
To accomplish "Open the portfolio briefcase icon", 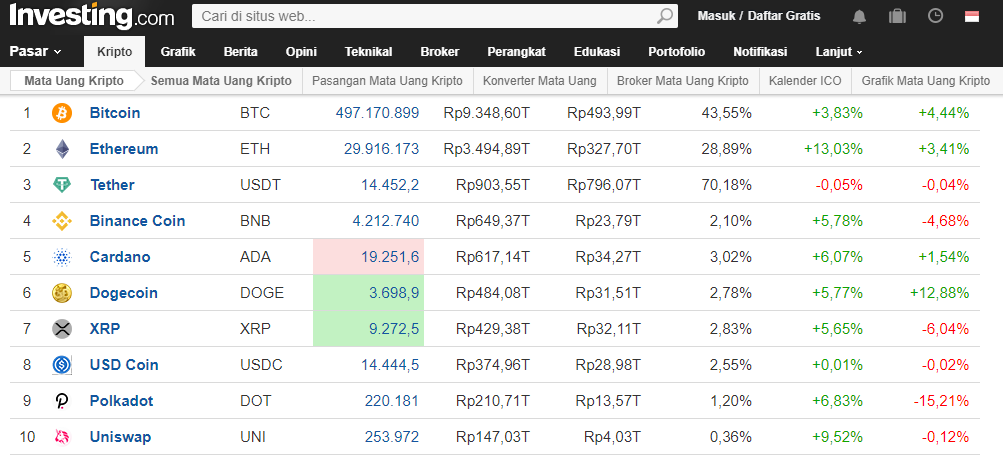I will [x=897, y=16].
